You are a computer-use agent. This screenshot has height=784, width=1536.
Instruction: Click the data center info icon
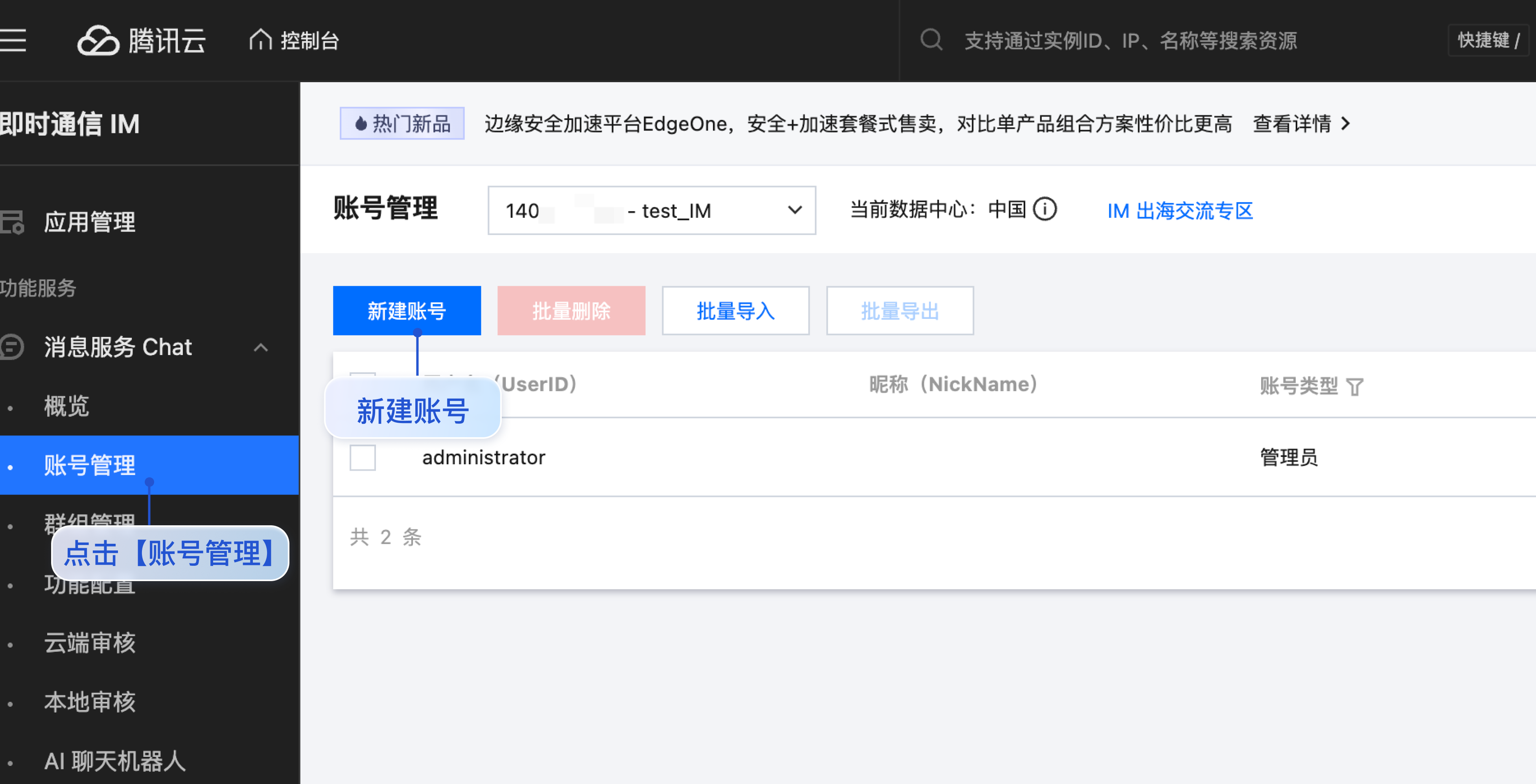click(x=1044, y=209)
